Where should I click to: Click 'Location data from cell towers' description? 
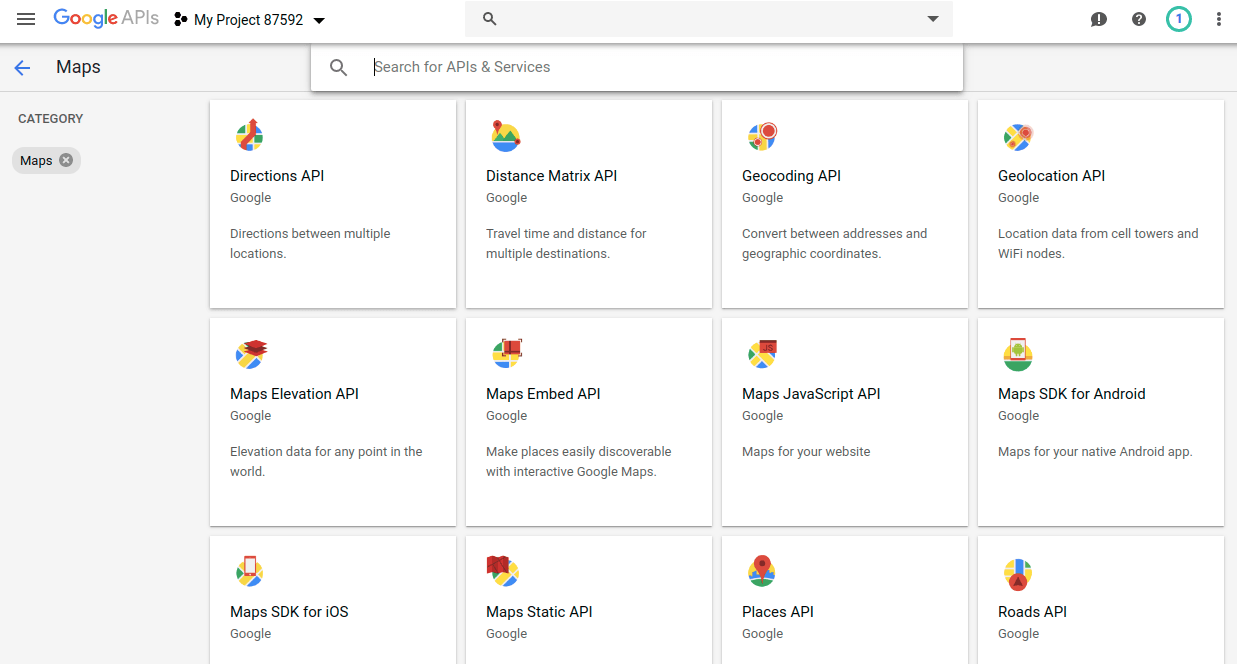coord(1098,244)
